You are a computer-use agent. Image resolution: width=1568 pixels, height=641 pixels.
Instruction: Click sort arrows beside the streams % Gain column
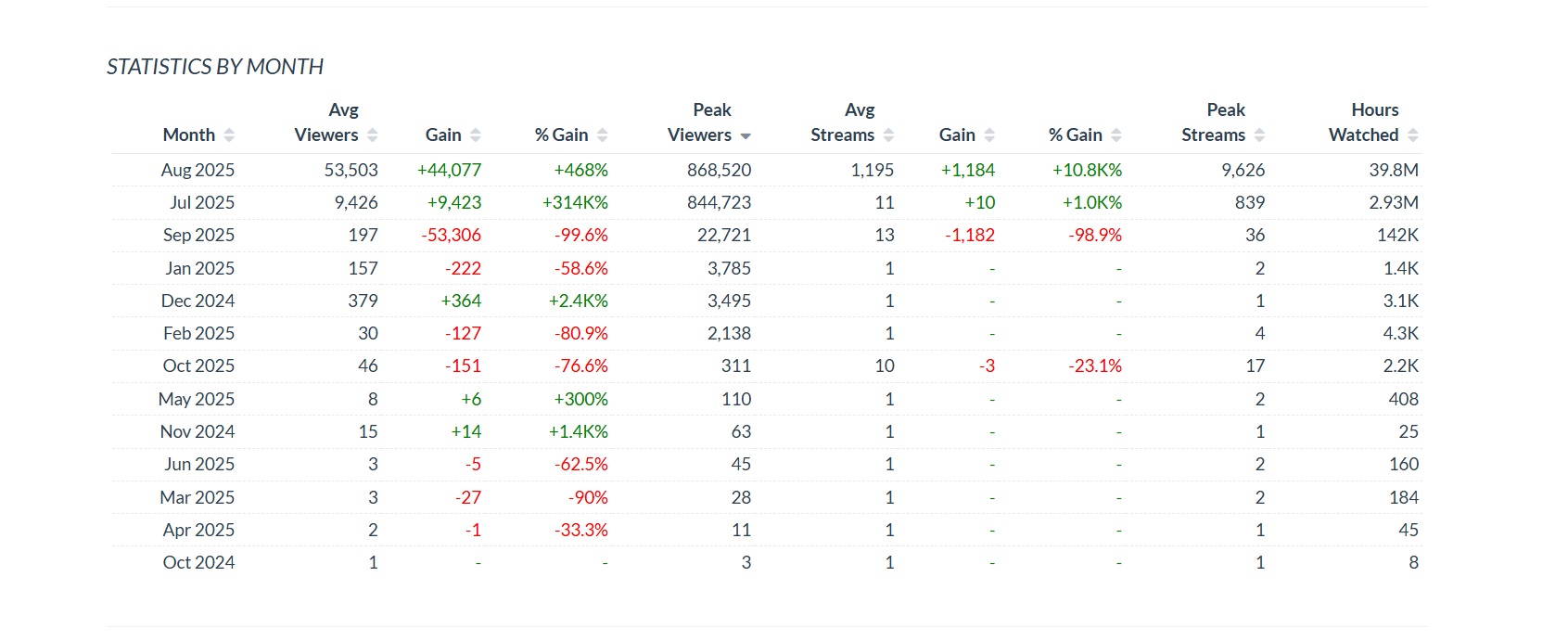point(1116,135)
